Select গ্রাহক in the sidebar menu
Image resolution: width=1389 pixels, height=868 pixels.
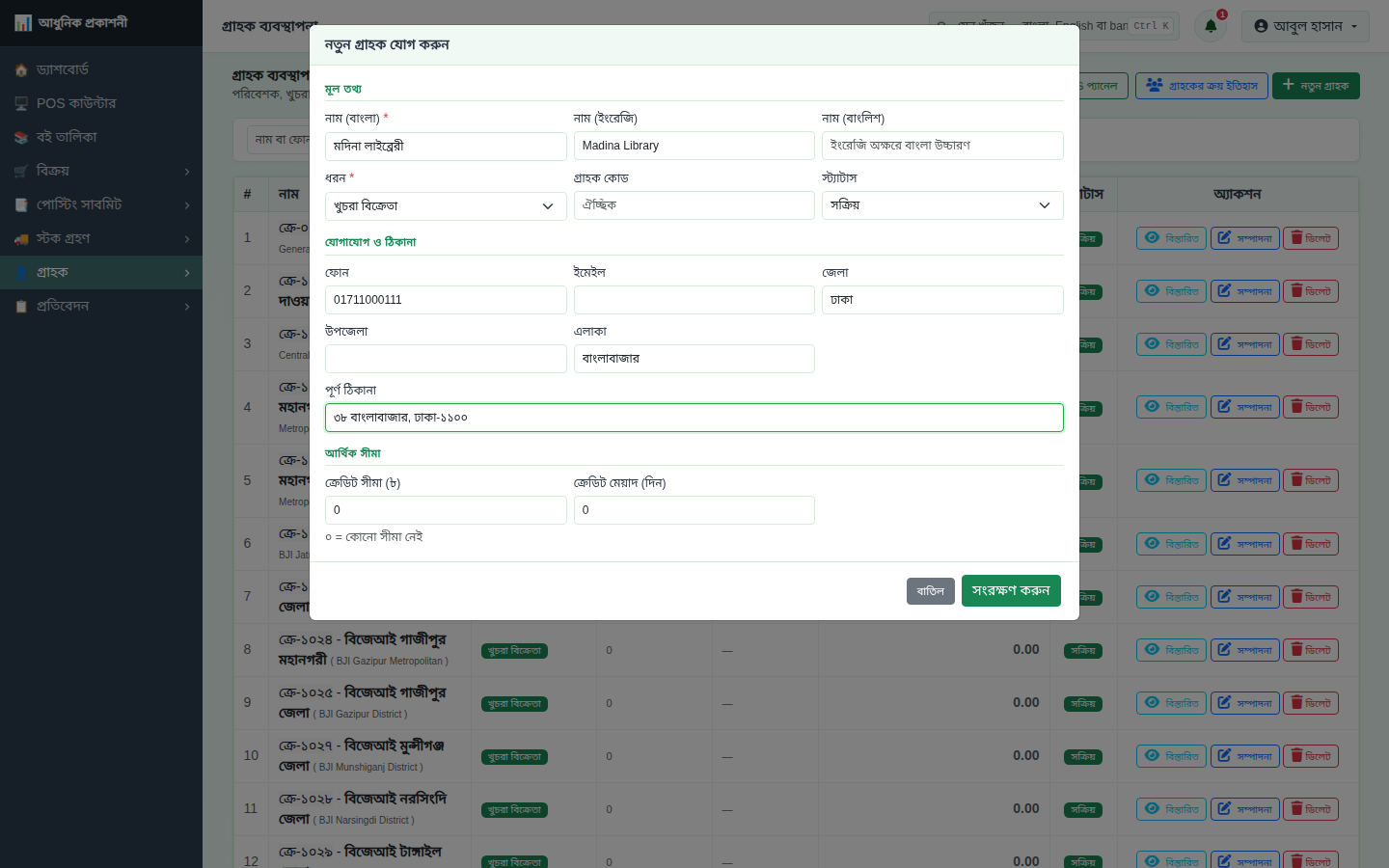(101, 272)
